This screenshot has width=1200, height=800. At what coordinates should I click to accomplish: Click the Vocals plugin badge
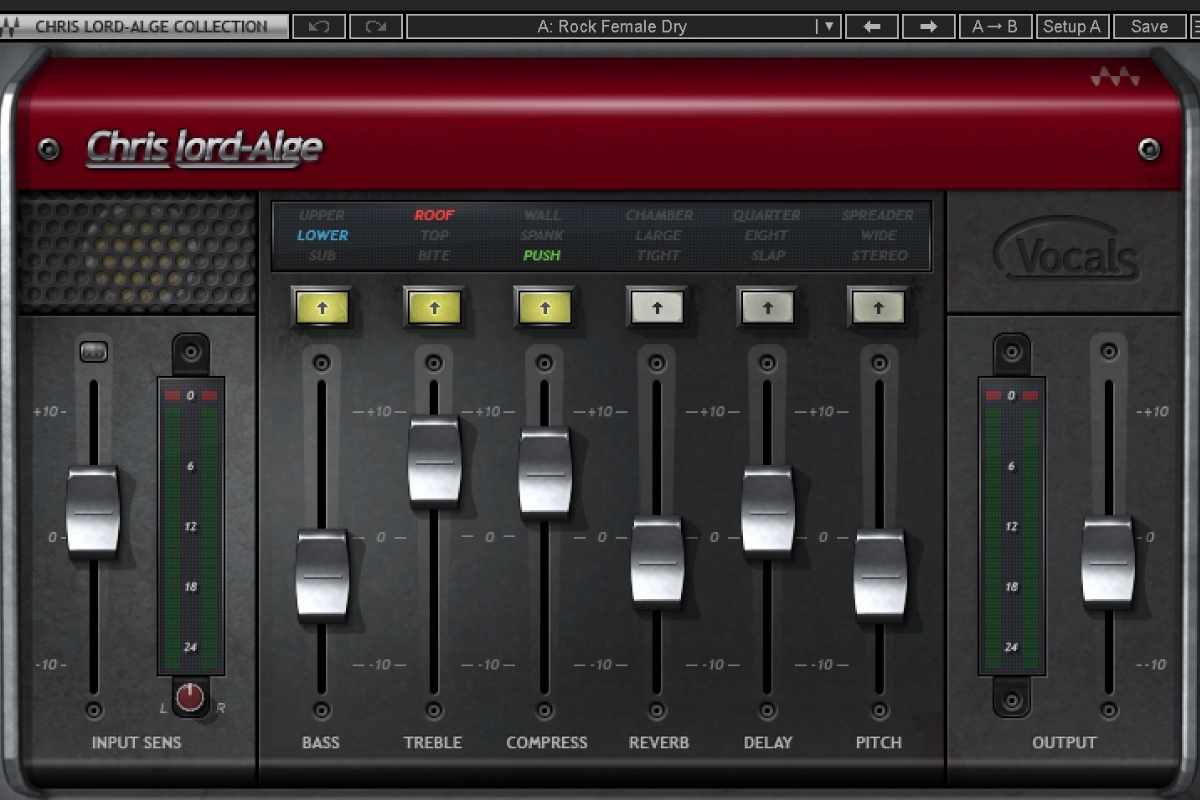[x=1066, y=249]
